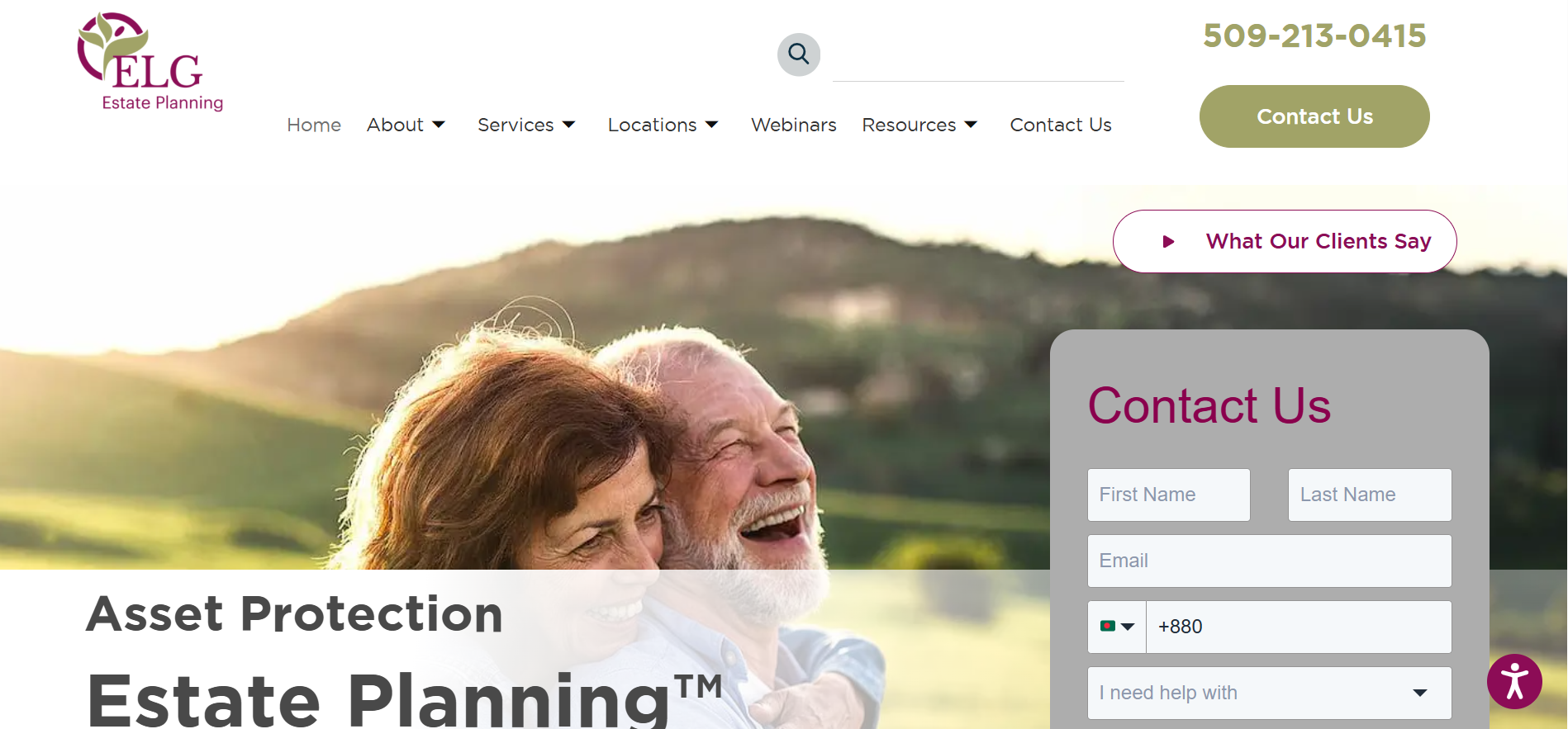
Task: Open the 'I need help with' dropdown
Action: [1269, 693]
